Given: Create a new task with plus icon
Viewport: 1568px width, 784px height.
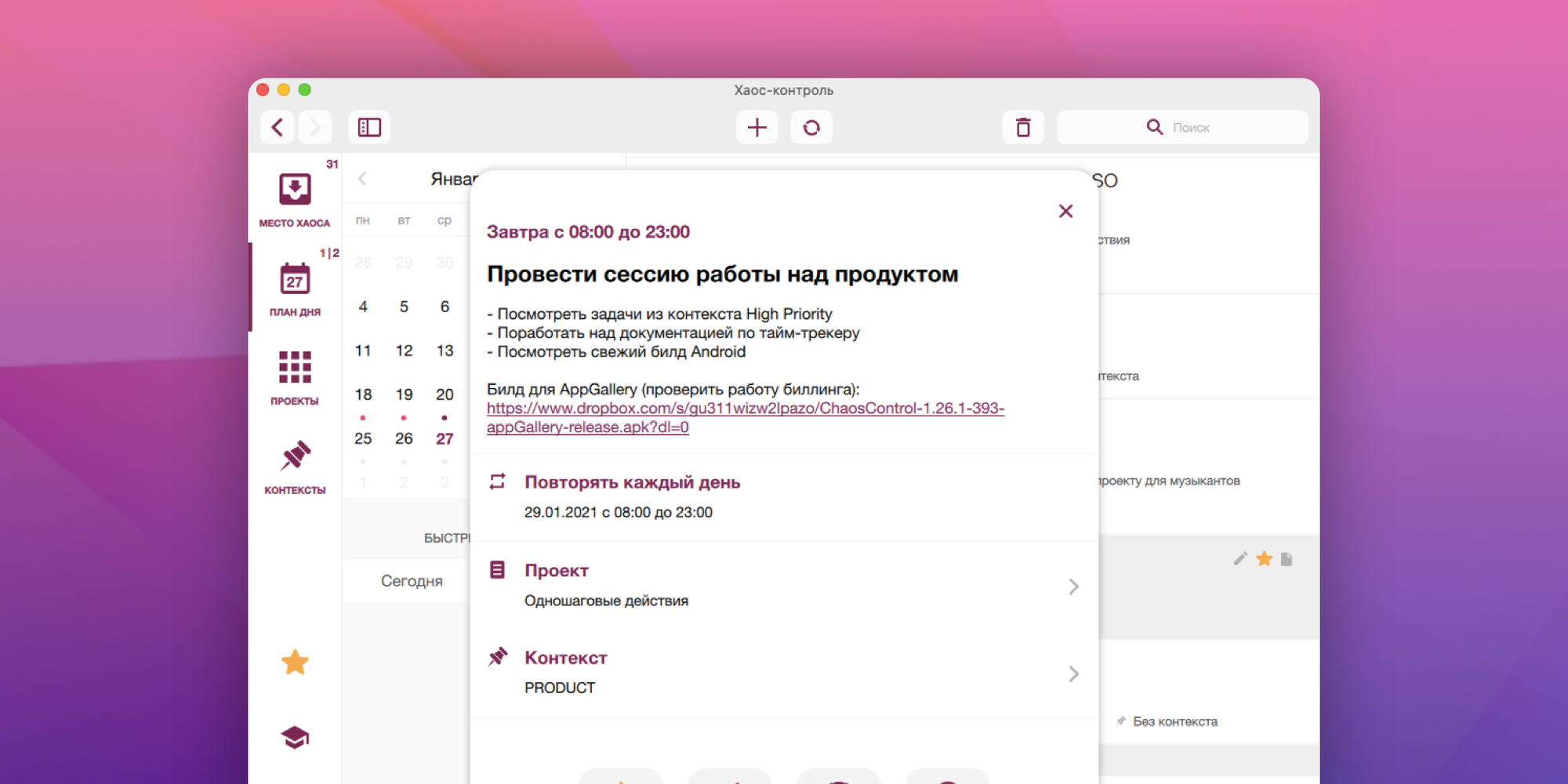Looking at the screenshot, I should [x=757, y=127].
